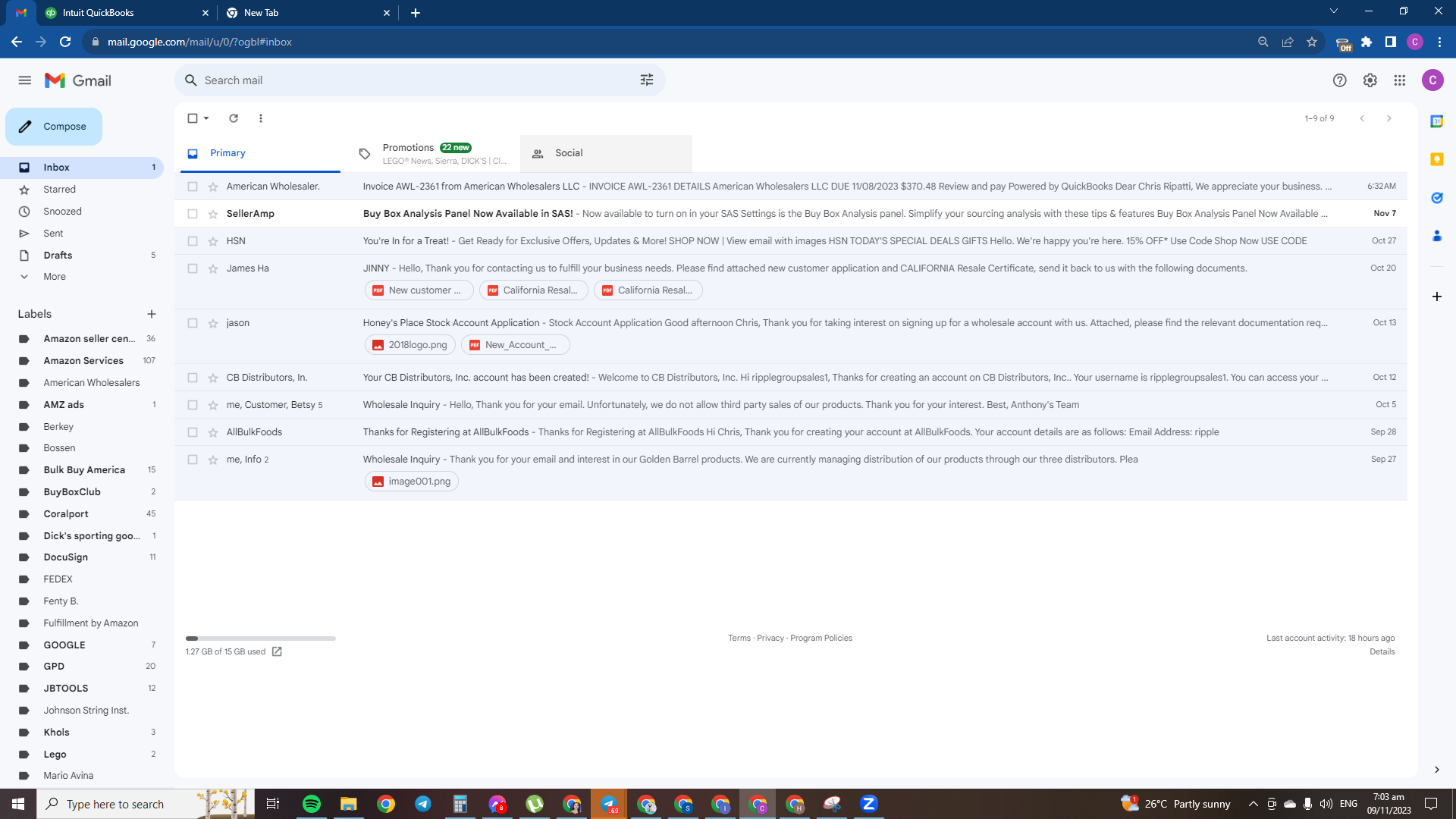Image resolution: width=1456 pixels, height=819 pixels.
Task: Tick the select-all messages checkbox
Action: pyautogui.click(x=193, y=118)
